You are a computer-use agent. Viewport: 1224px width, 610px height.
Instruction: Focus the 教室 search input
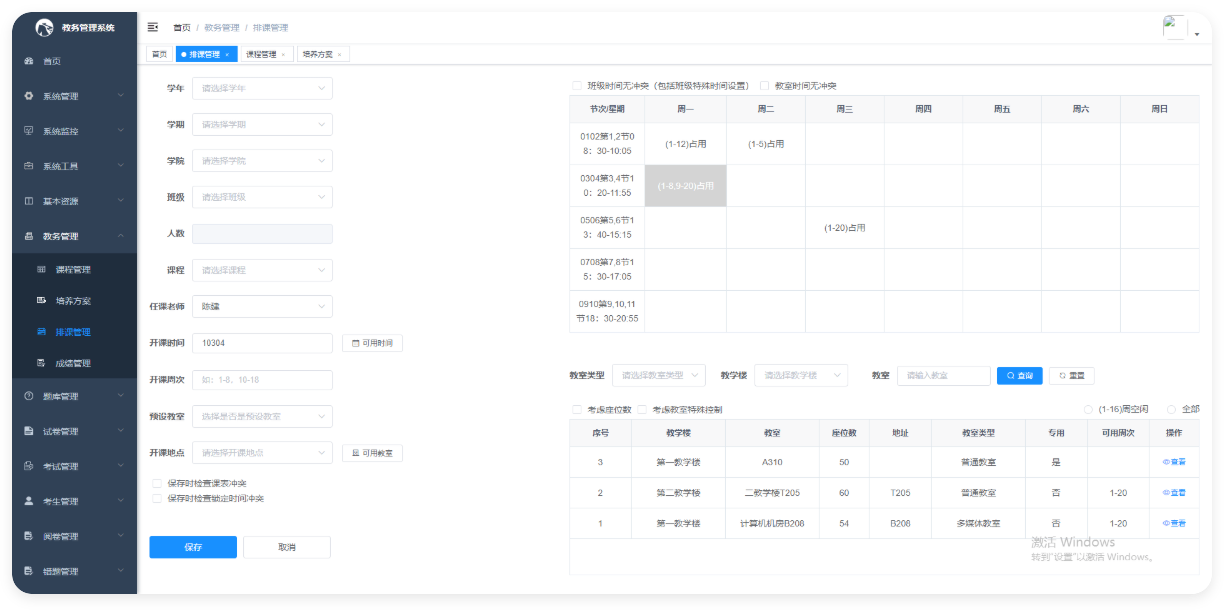point(943,375)
